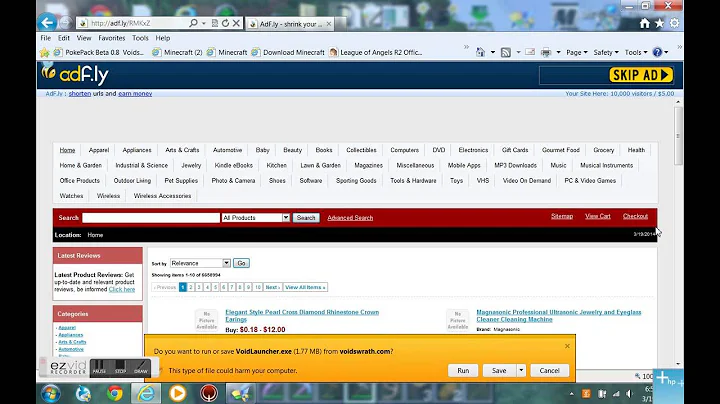720x404 pixels.
Task: Go to results page 2
Action: (191, 287)
